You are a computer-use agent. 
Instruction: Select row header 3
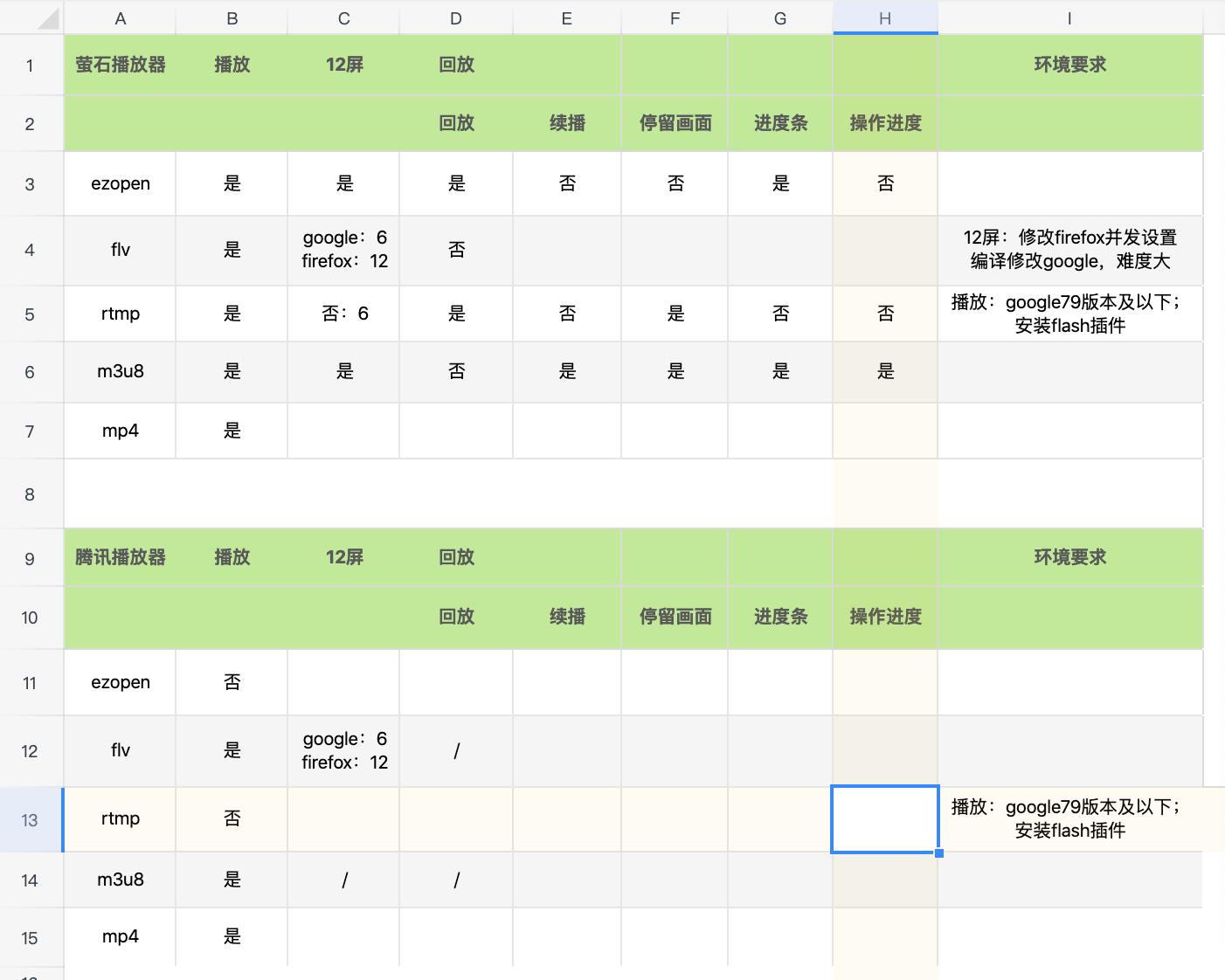tap(31, 184)
